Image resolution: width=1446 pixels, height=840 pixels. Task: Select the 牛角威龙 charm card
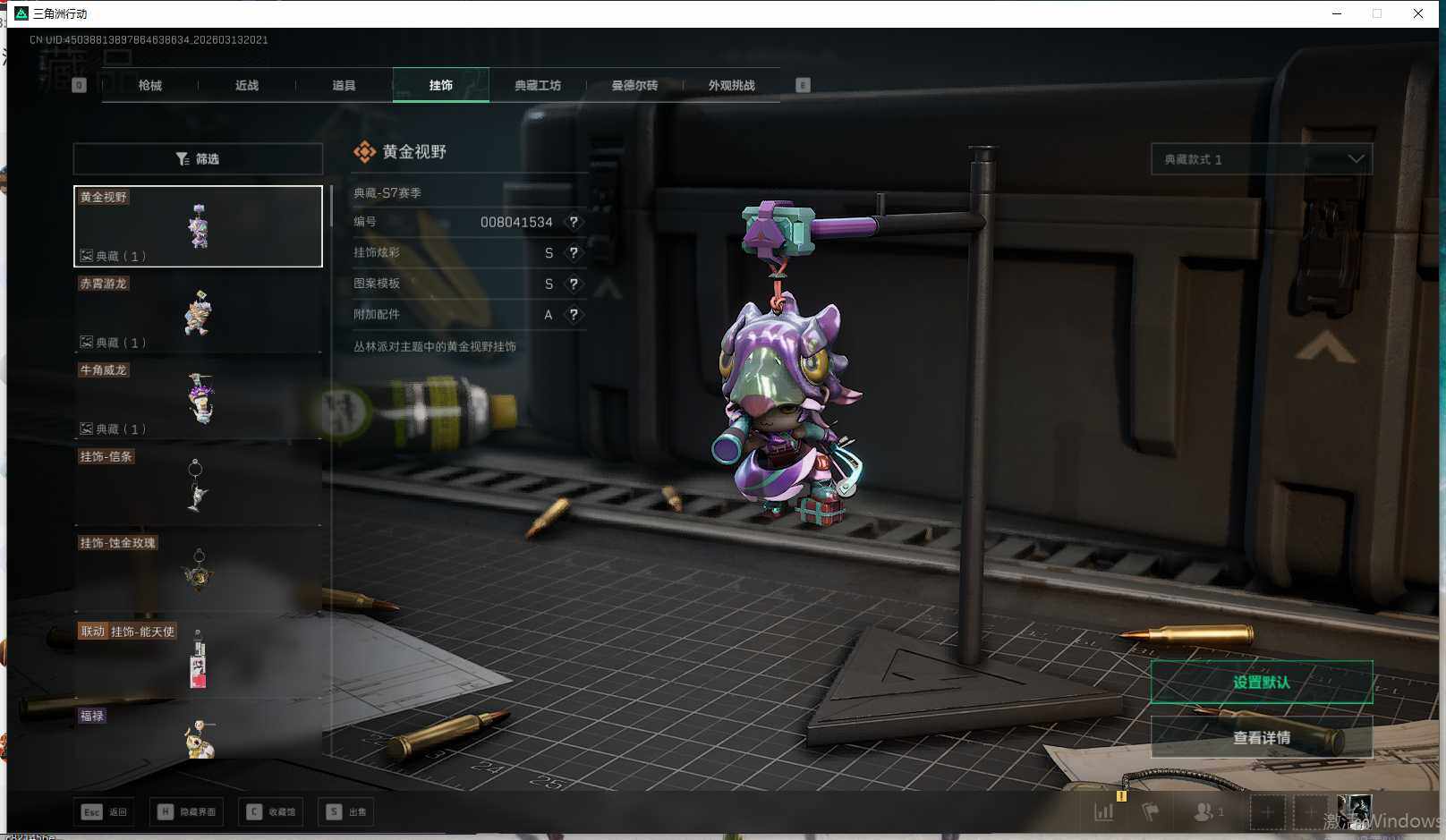point(198,399)
